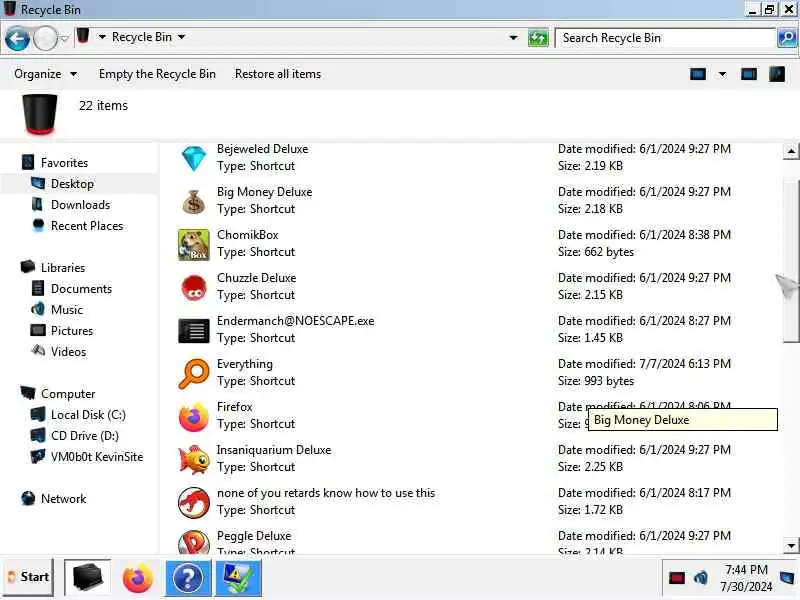Select Computer in the navigation pane

(68, 394)
